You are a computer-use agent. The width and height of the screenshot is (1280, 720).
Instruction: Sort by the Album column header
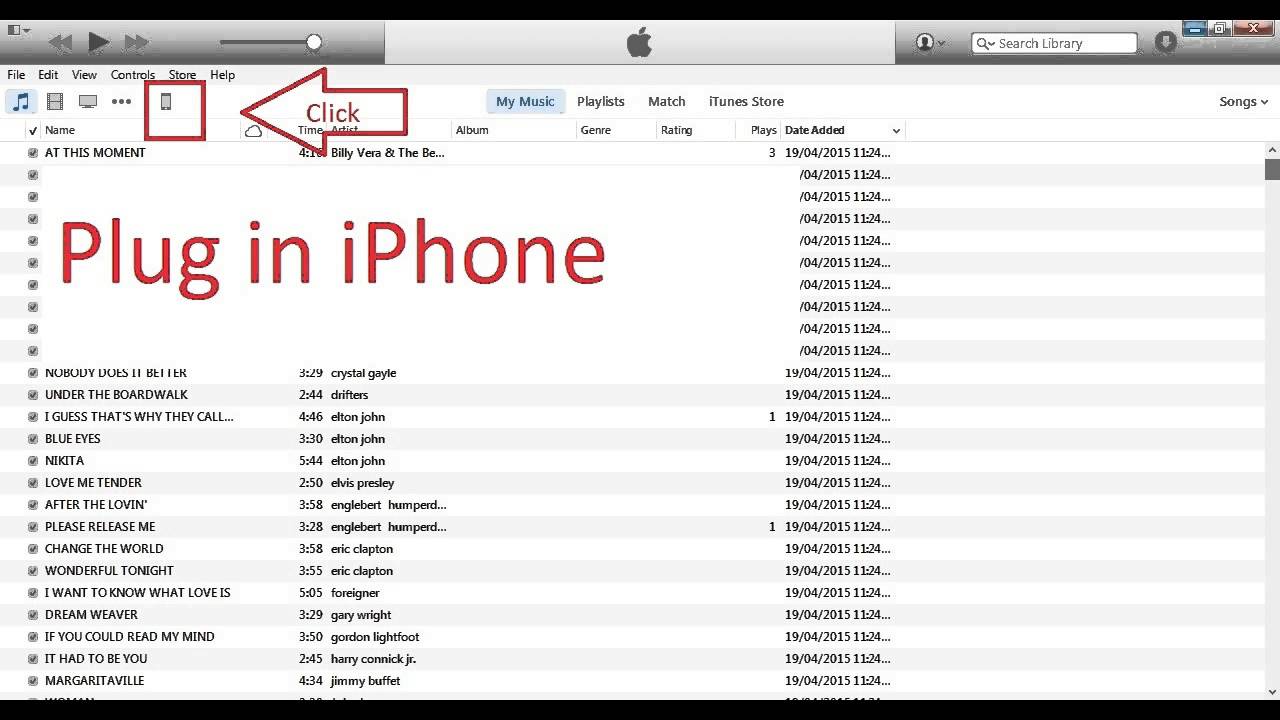[472, 130]
